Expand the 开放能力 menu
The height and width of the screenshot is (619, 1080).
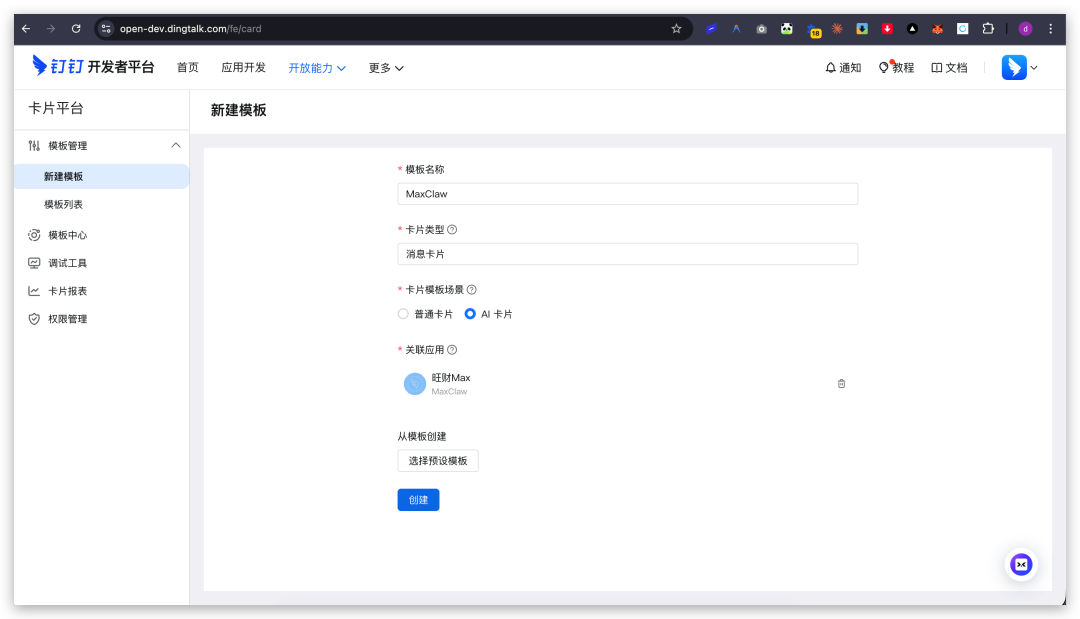coord(316,68)
